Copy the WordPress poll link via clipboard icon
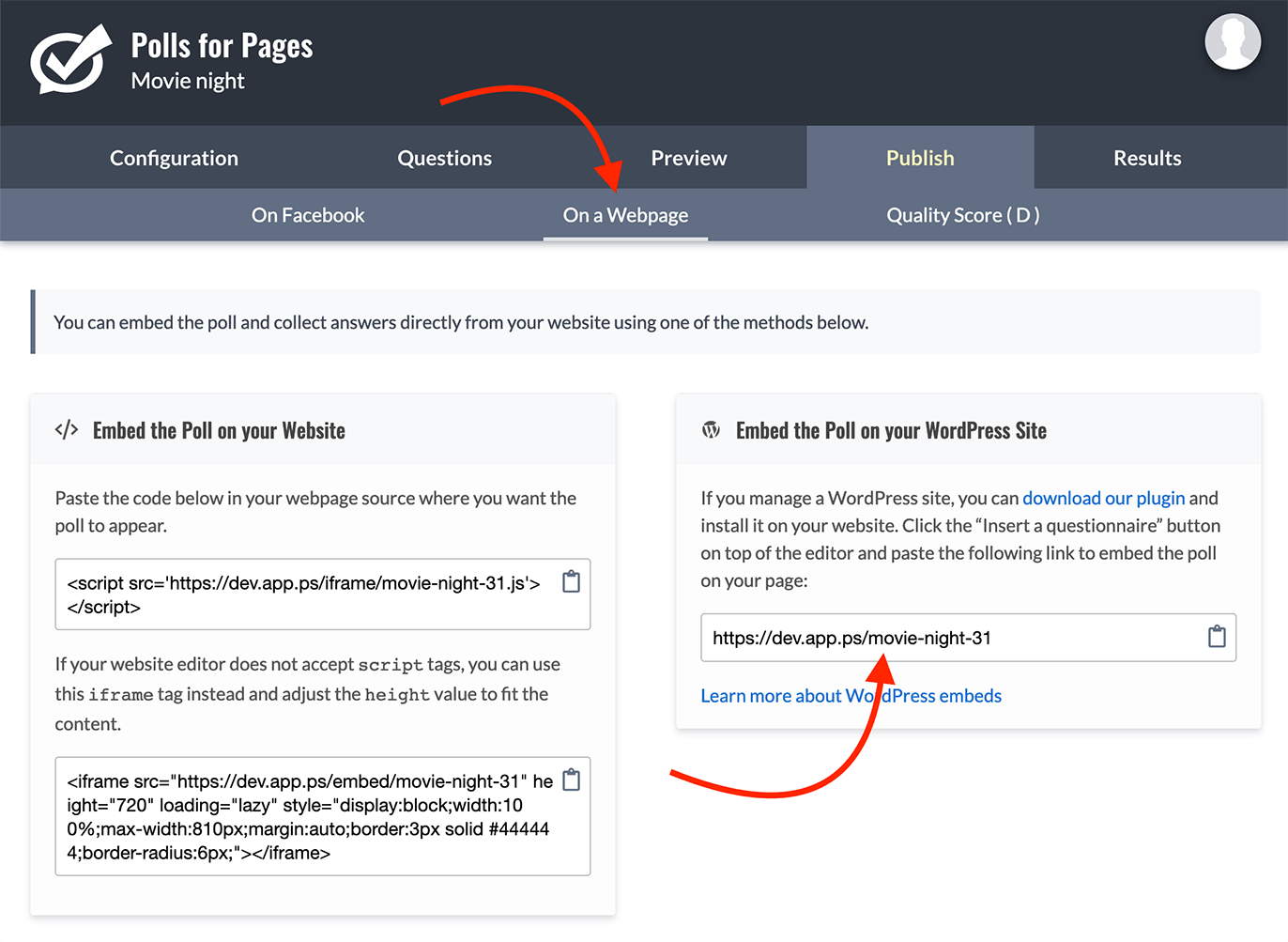 click(x=1217, y=637)
